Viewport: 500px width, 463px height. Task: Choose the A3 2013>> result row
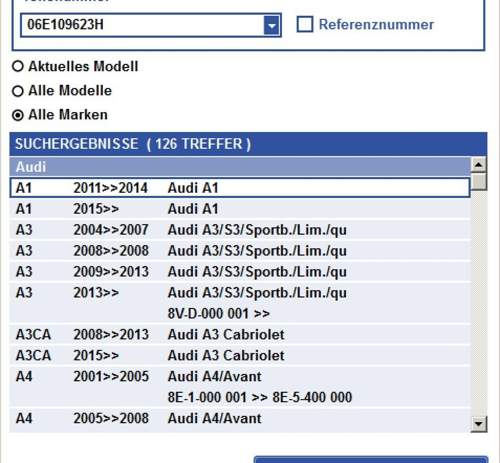tap(240, 303)
